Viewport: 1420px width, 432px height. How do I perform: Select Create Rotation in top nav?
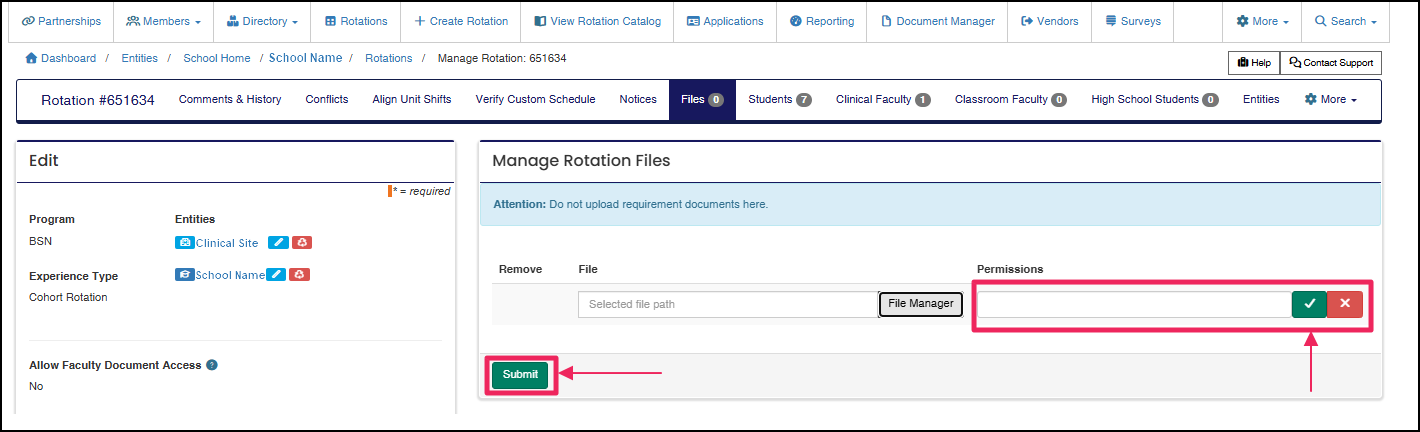[460, 21]
